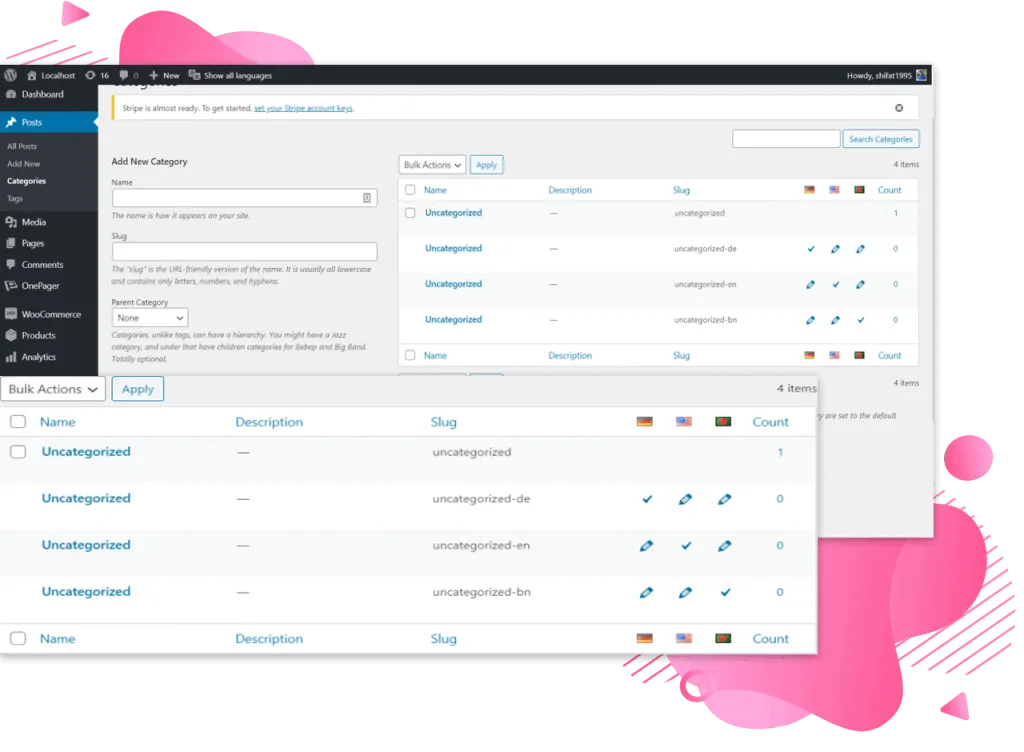
Task: Click Bengali checkmark in zoomed uncategorized-bn row
Action: point(725,593)
